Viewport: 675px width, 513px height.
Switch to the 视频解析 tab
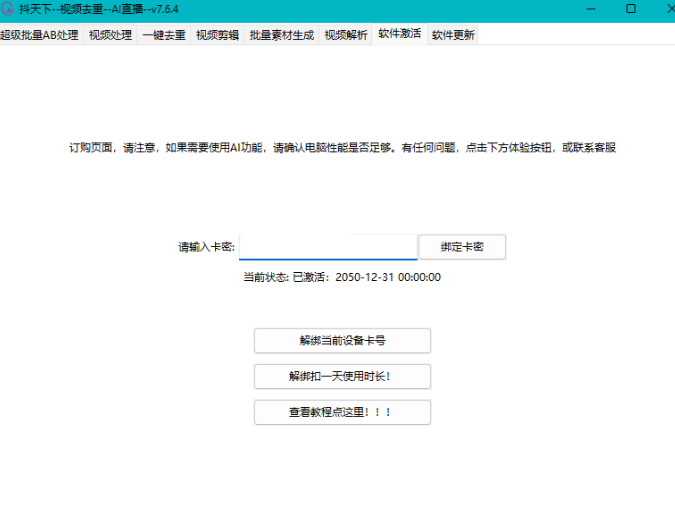[x=346, y=35]
